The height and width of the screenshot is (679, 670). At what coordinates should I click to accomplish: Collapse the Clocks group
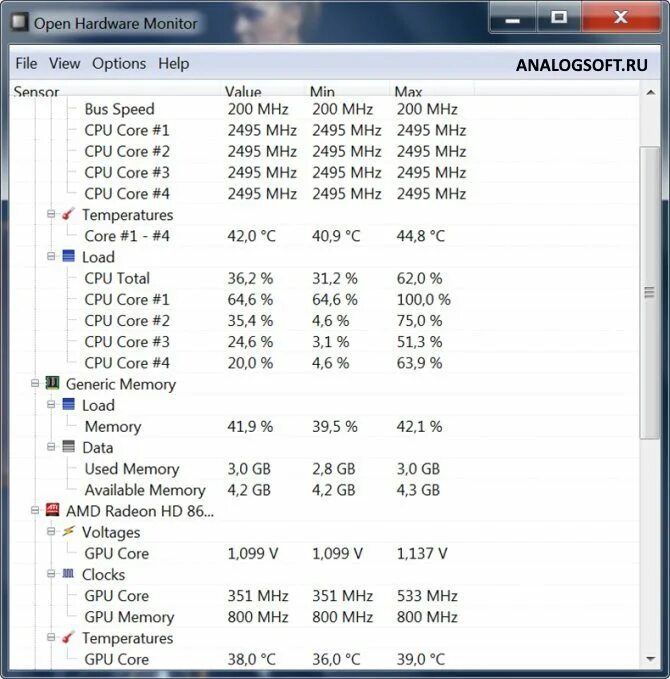[51, 574]
